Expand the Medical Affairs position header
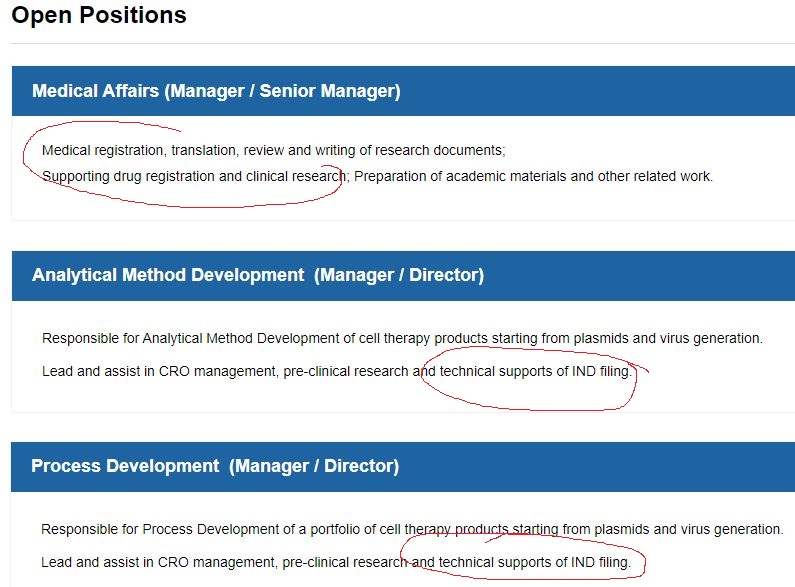The image size is (795, 587). point(216,91)
